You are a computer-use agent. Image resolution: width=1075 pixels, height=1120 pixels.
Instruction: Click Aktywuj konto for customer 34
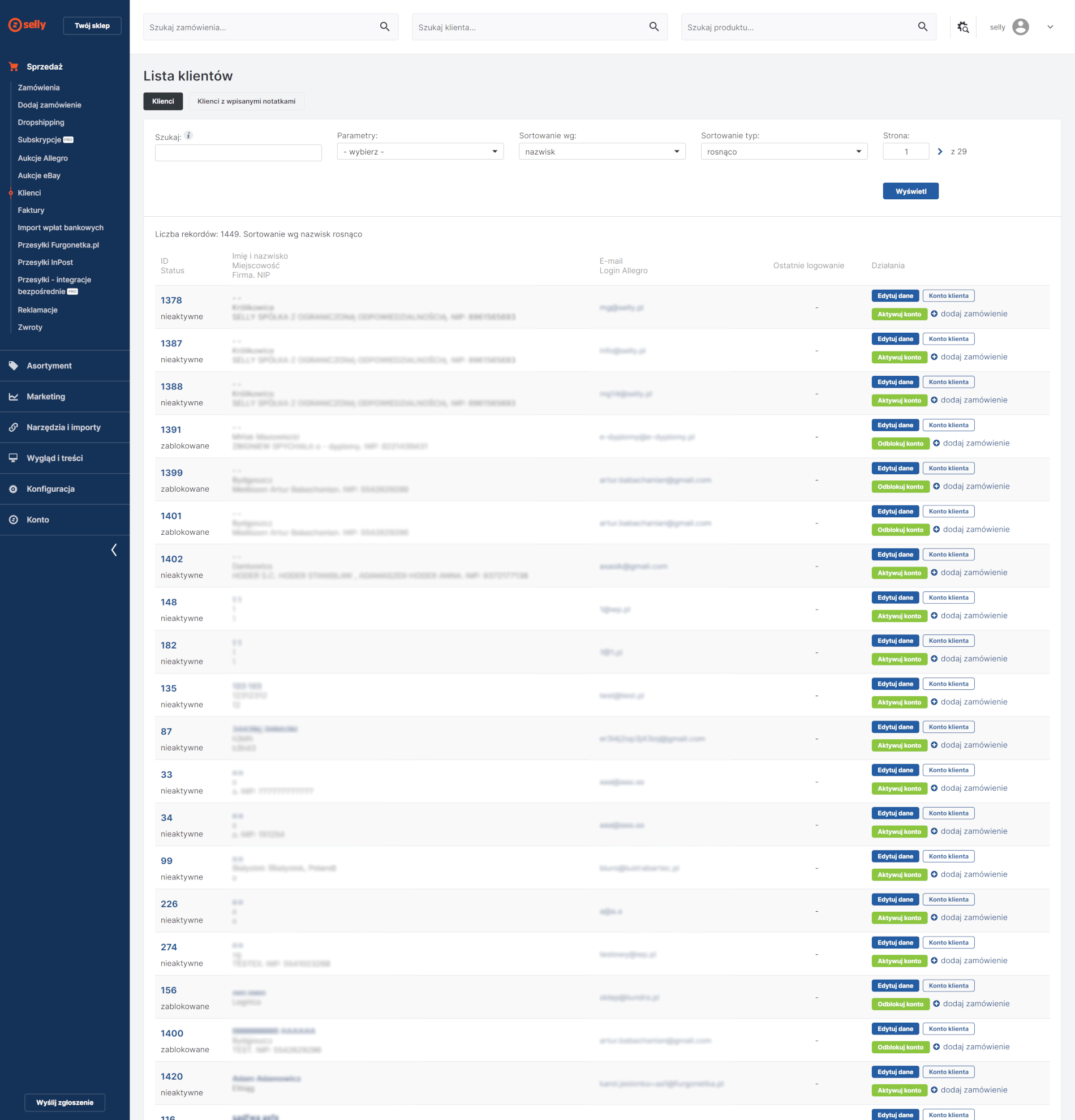point(899,831)
